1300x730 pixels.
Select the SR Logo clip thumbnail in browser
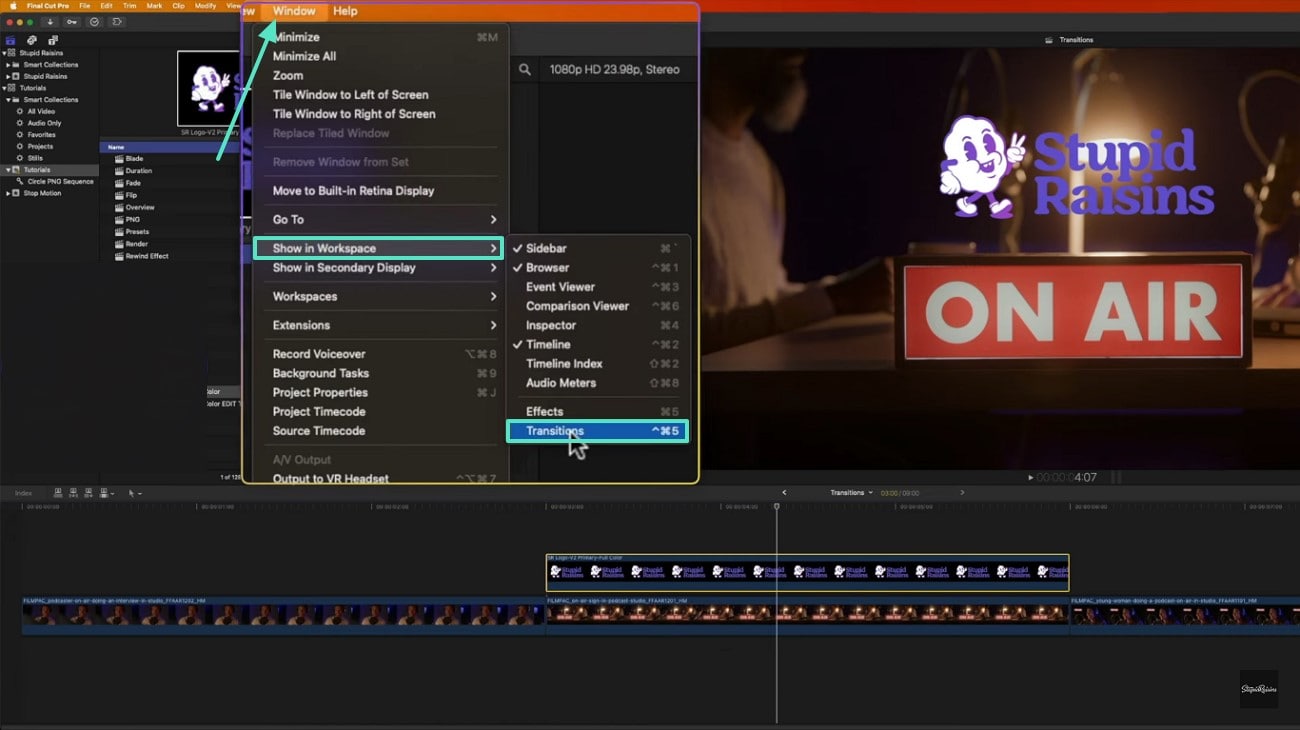(x=209, y=89)
